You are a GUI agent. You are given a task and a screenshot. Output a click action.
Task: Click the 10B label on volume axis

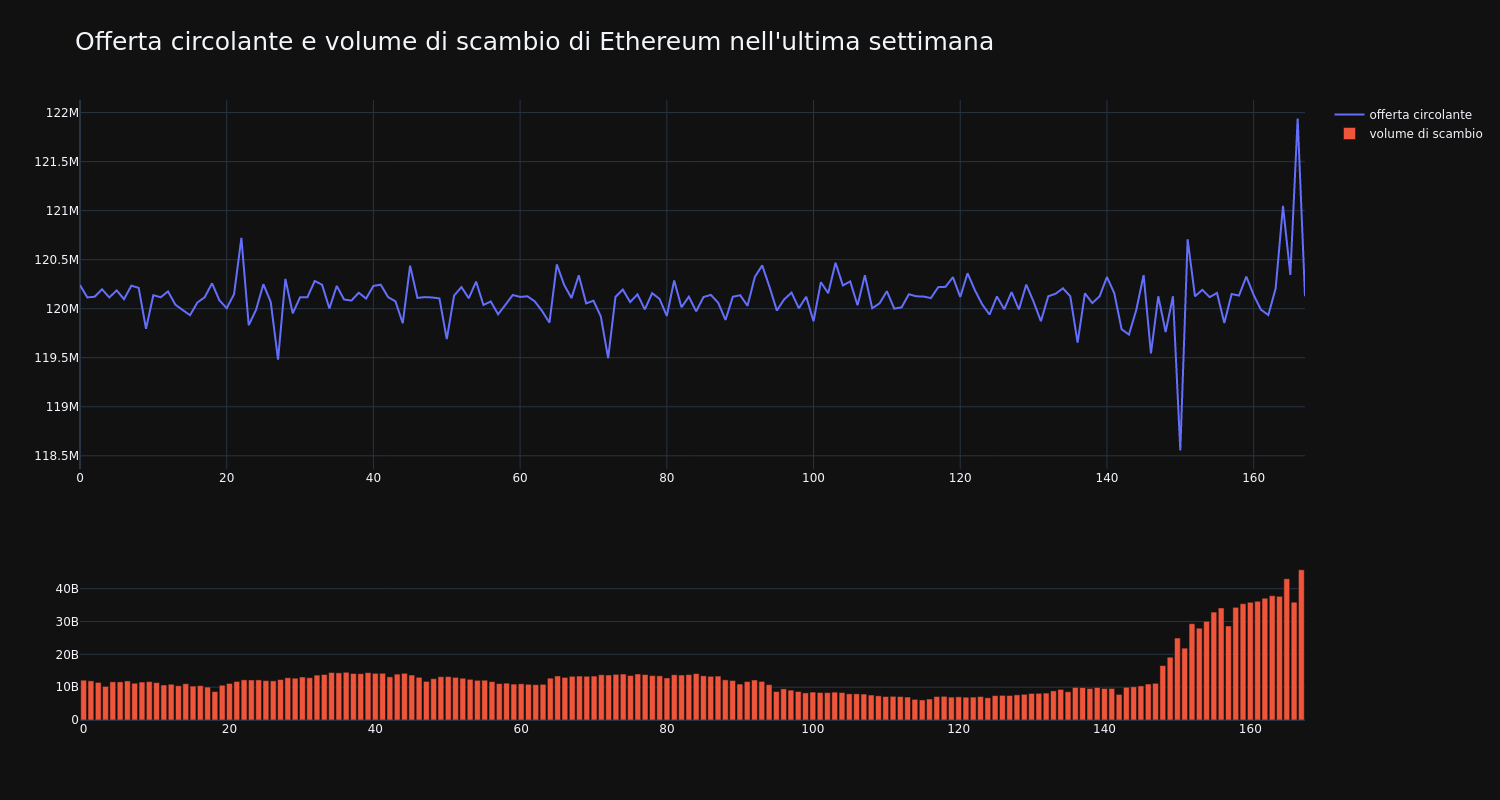tap(67, 687)
